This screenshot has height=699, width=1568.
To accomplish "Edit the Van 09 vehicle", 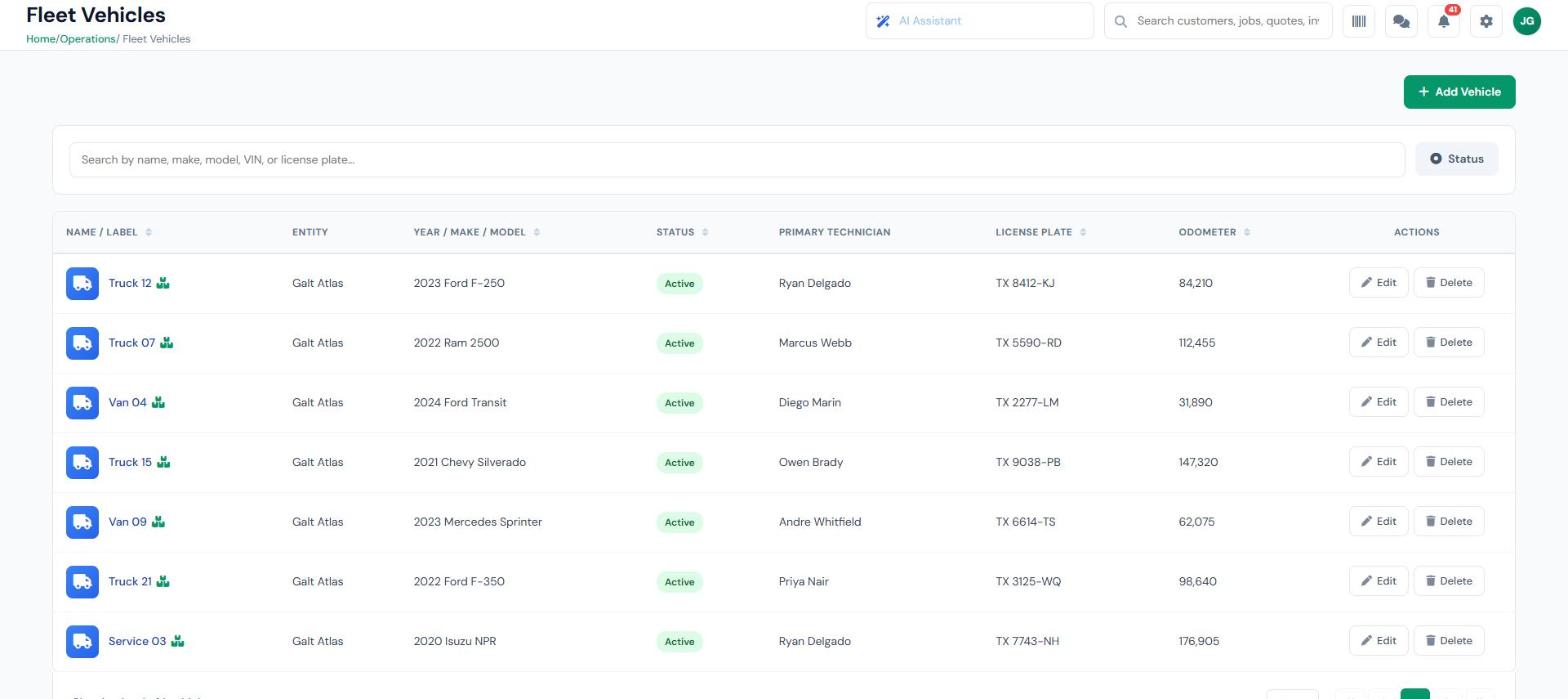I will (1378, 521).
